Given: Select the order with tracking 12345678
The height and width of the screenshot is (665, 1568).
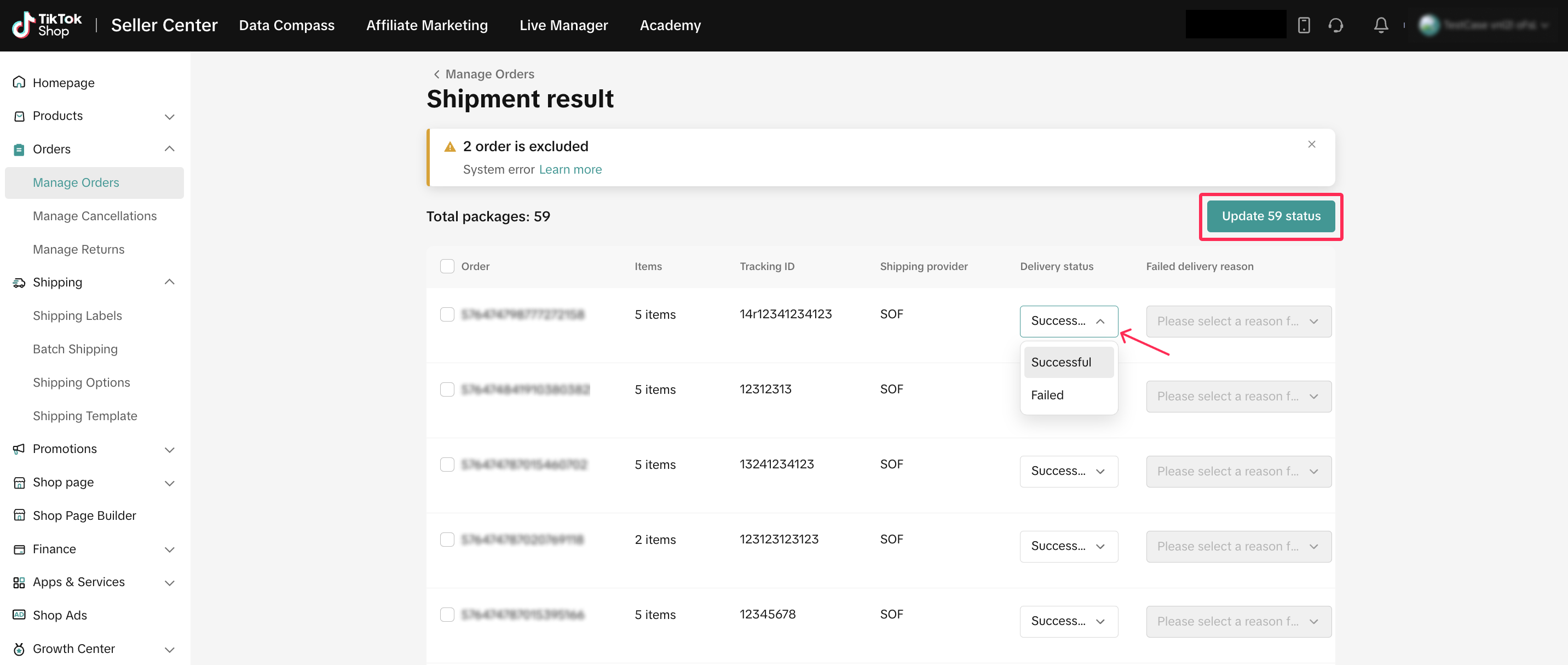Looking at the screenshot, I should (447, 615).
